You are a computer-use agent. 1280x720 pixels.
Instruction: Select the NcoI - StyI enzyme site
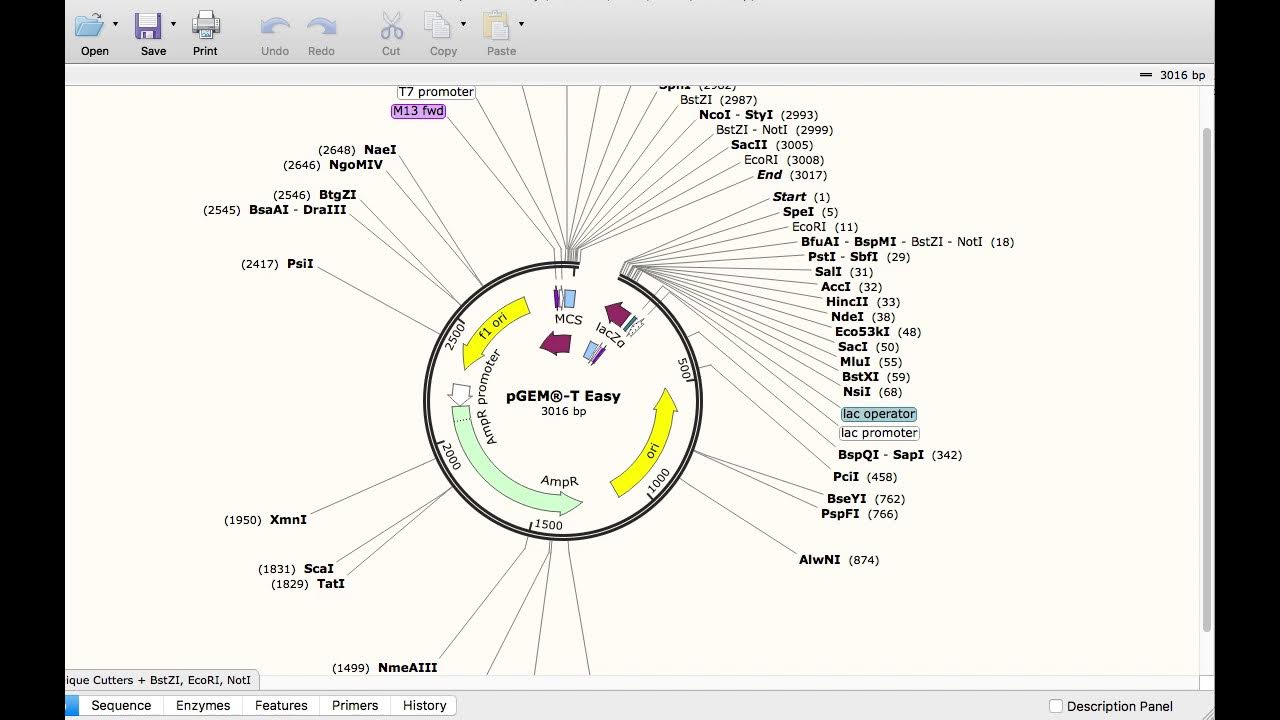click(736, 115)
